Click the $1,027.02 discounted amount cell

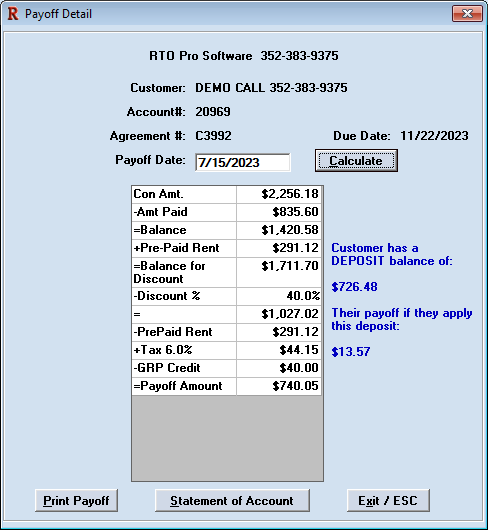coord(279,314)
